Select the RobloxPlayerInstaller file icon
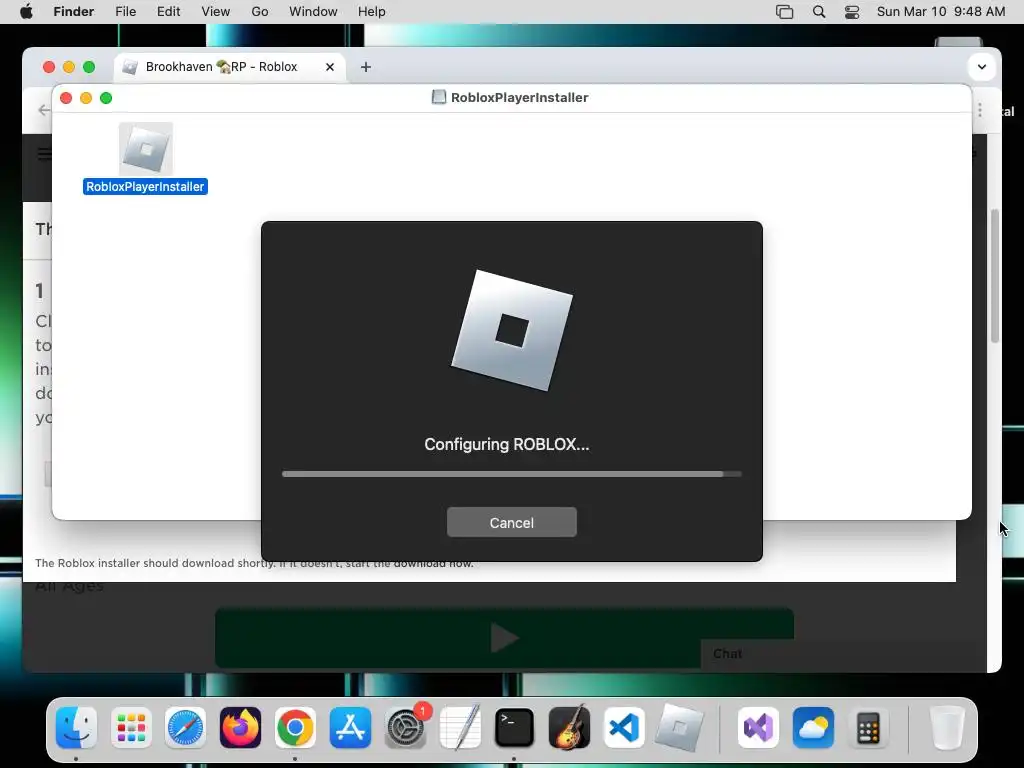The height and width of the screenshot is (768, 1024). pyautogui.click(x=146, y=149)
